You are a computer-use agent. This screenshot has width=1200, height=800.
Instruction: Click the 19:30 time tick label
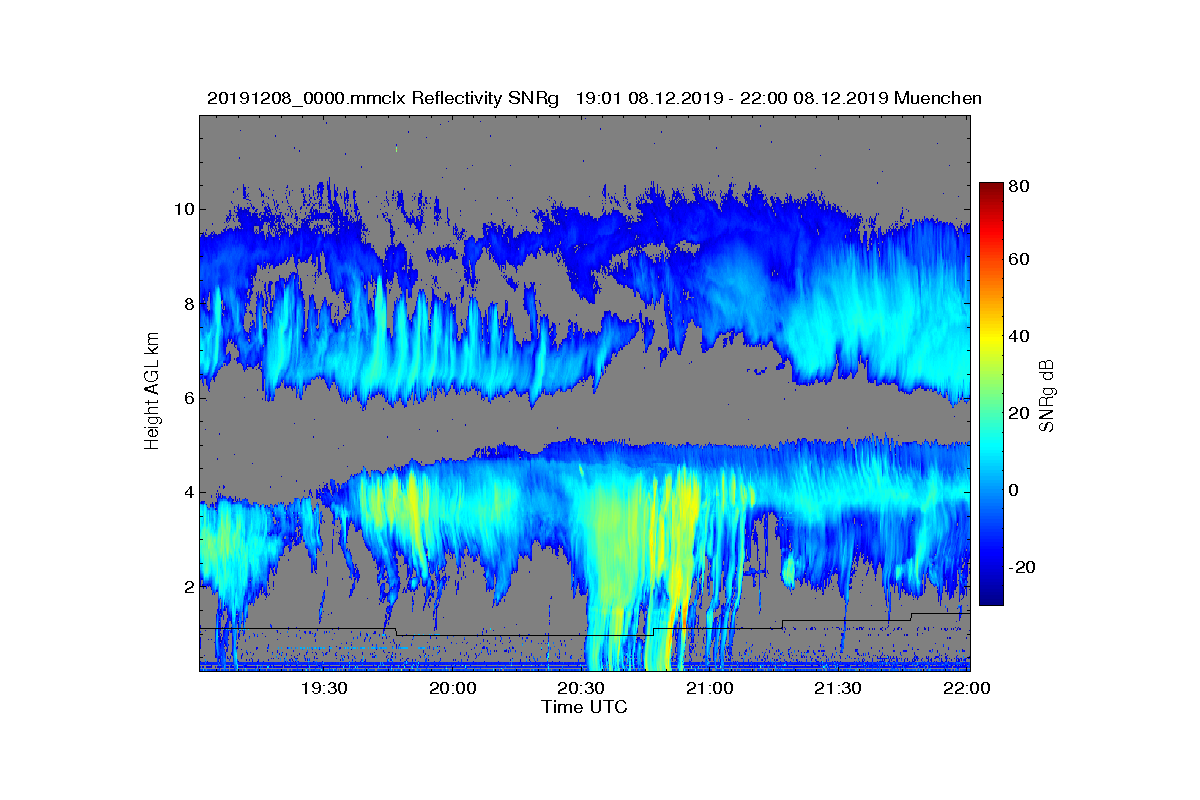tap(324, 688)
